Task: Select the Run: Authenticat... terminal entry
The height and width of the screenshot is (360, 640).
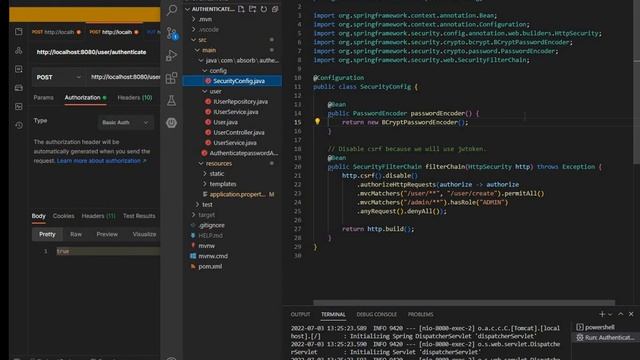Action: click(605, 338)
